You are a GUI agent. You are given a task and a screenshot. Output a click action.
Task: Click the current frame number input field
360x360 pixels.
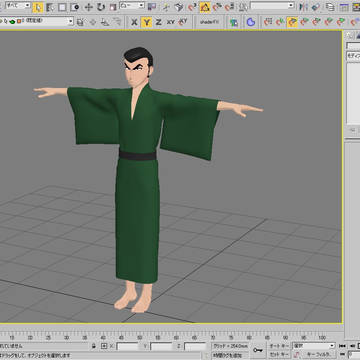(x=354, y=355)
